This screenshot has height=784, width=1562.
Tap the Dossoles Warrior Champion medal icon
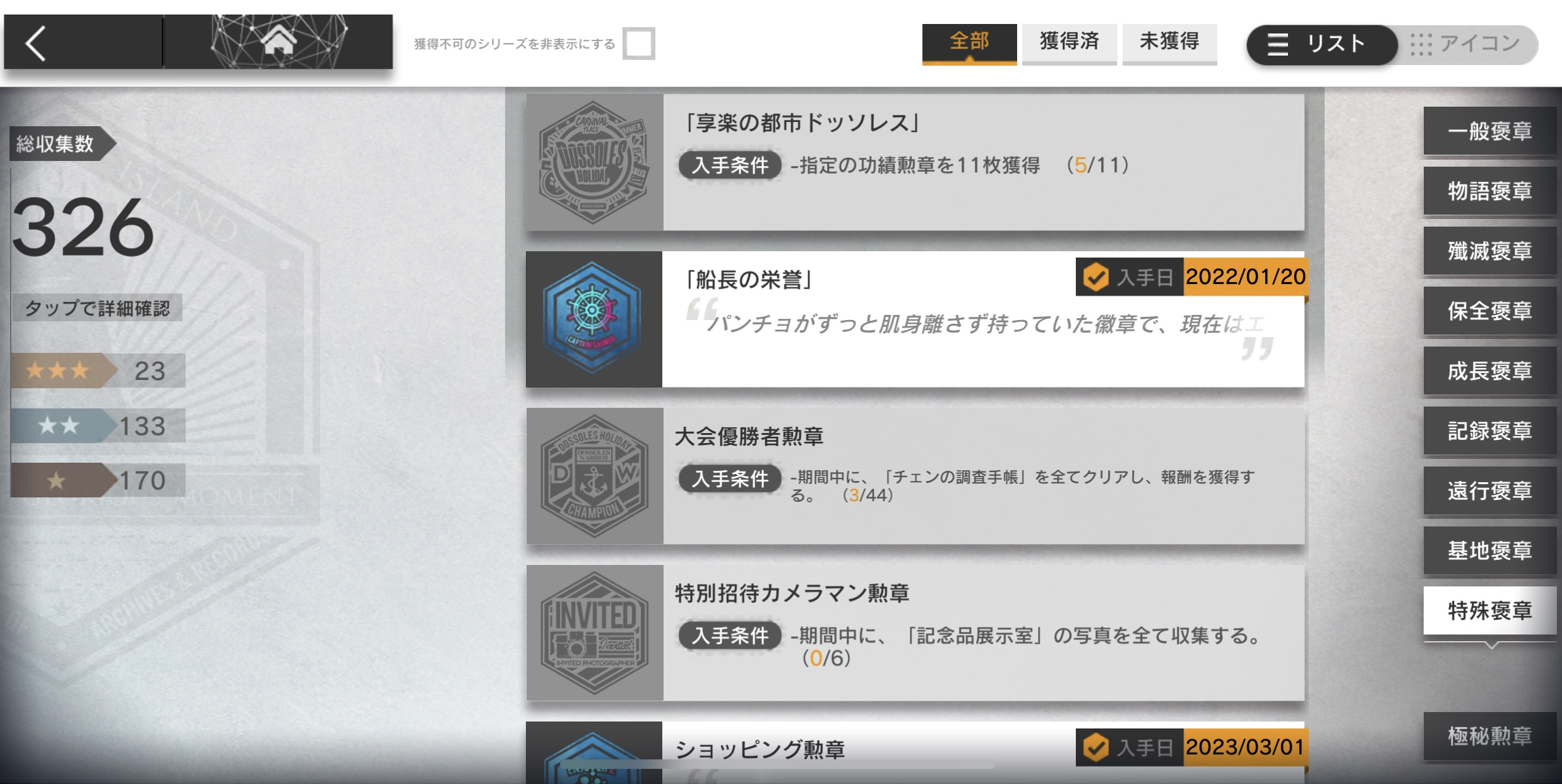[x=594, y=476]
